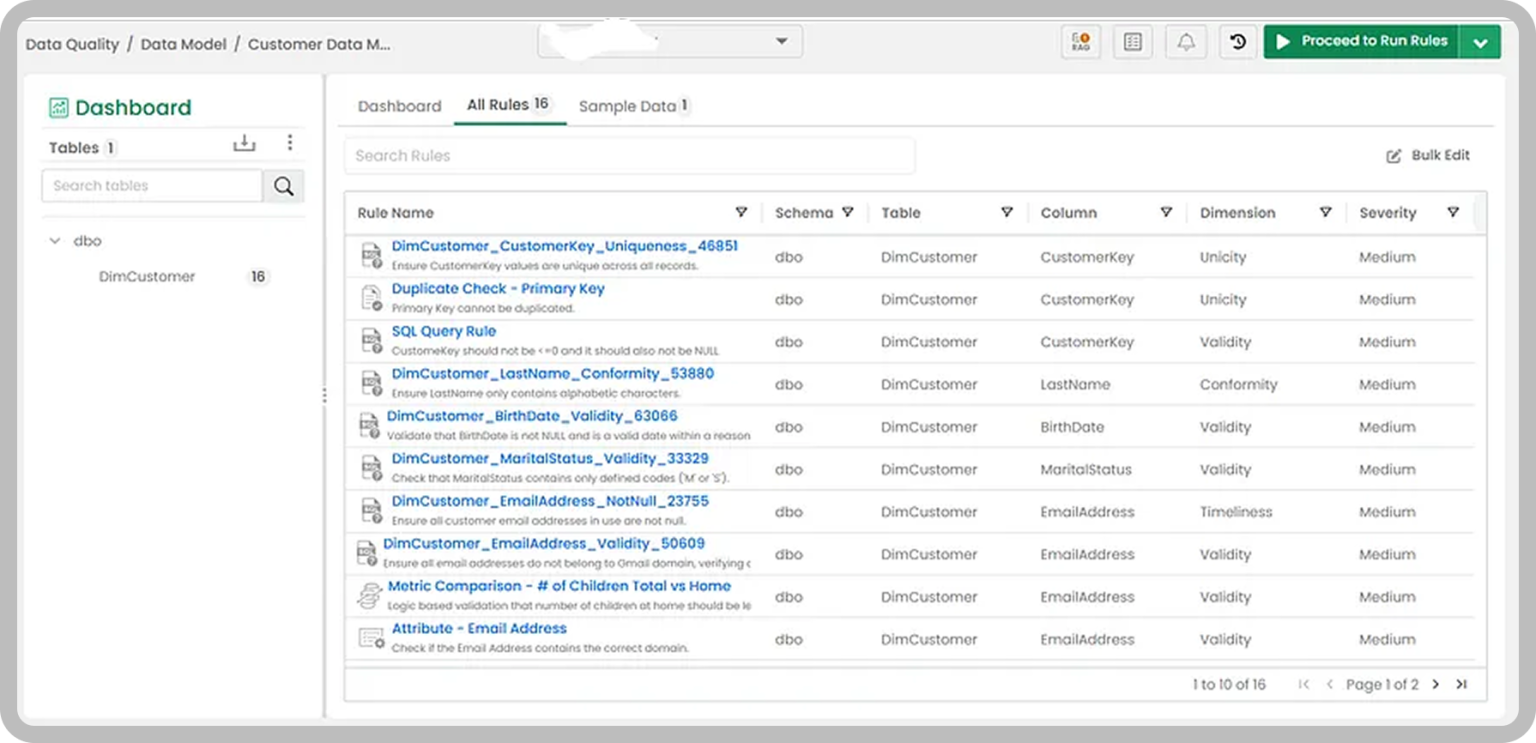
Task: Click Proceed to Run Rules button
Action: 1362,42
